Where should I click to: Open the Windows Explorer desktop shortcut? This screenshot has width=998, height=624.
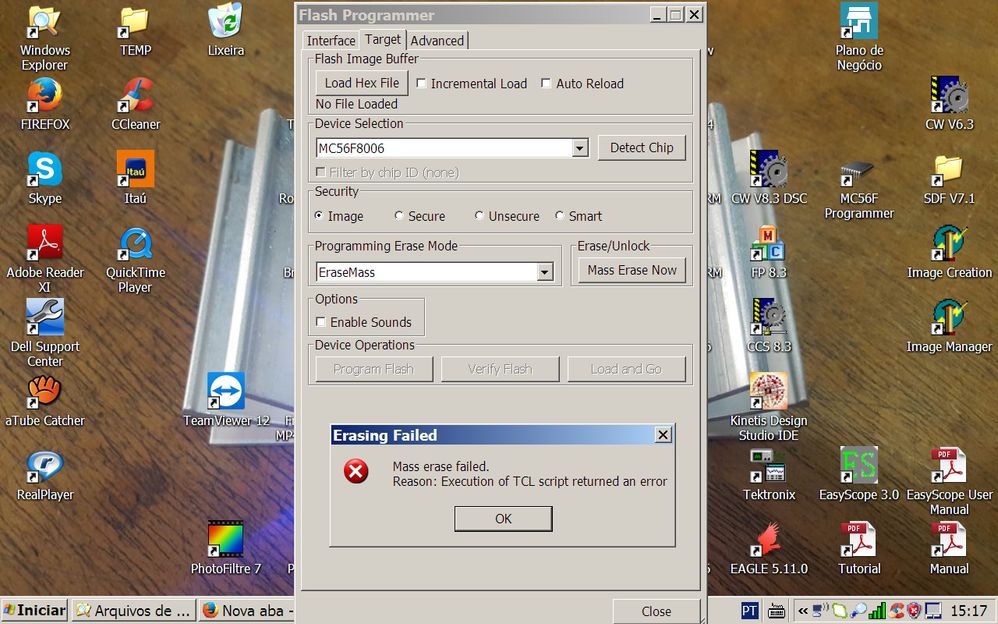45,37
